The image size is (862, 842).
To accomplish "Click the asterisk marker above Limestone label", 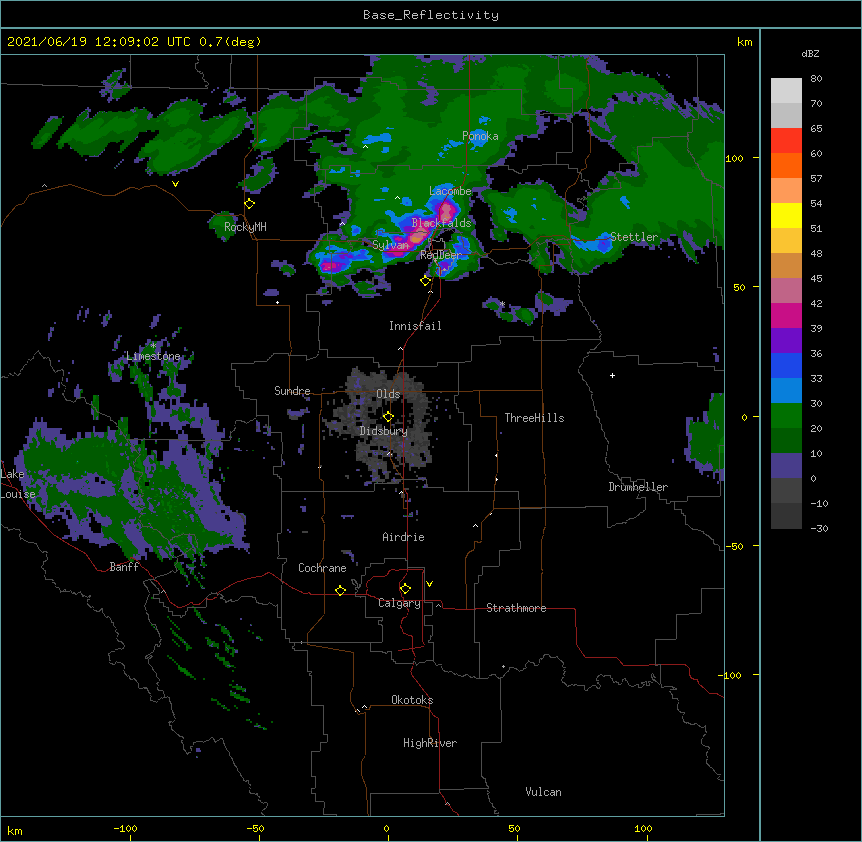I will pyautogui.click(x=153, y=346).
